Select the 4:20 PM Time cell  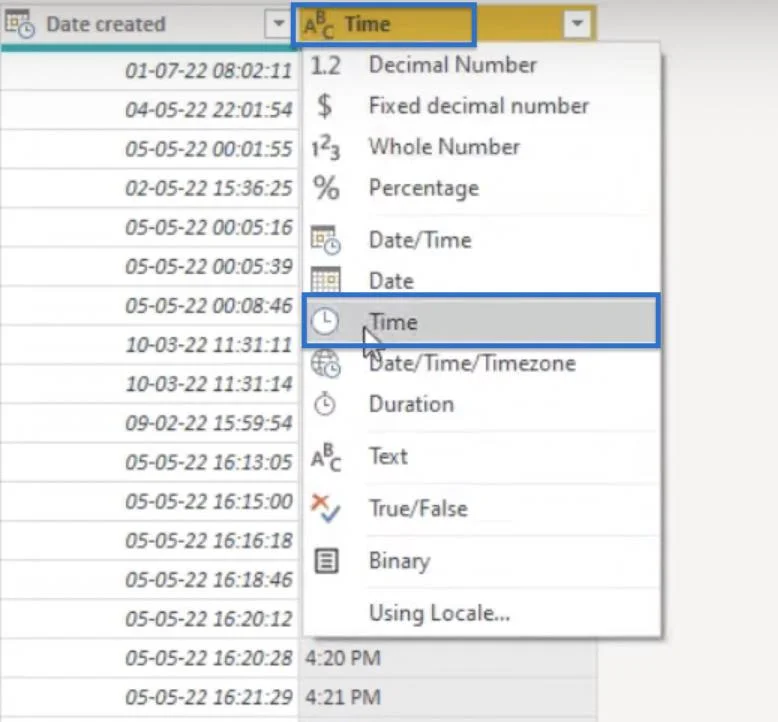pyautogui.click(x=448, y=658)
